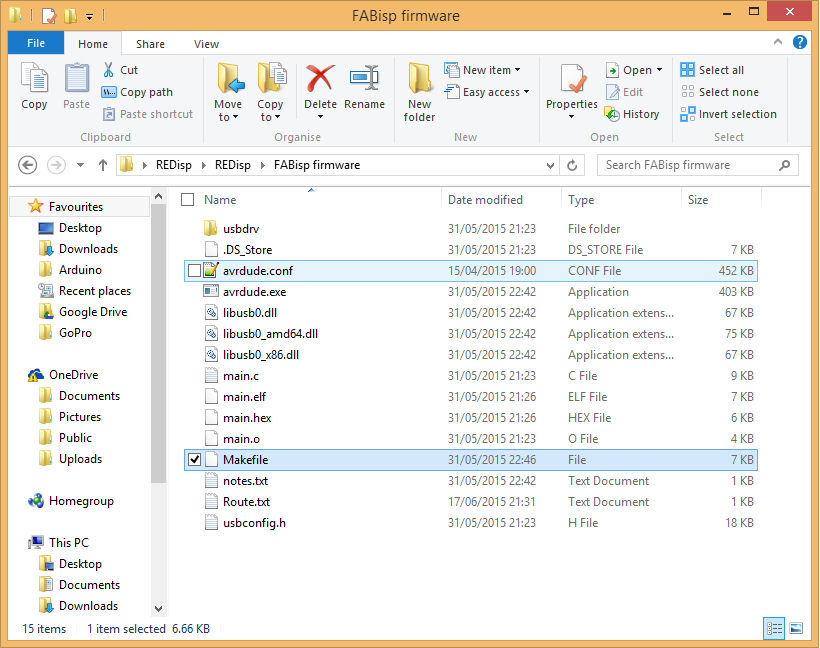Viewport: 820px width, 648px height.
Task: Click navigation pane scroll up arrow
Action: coord(158,197)
